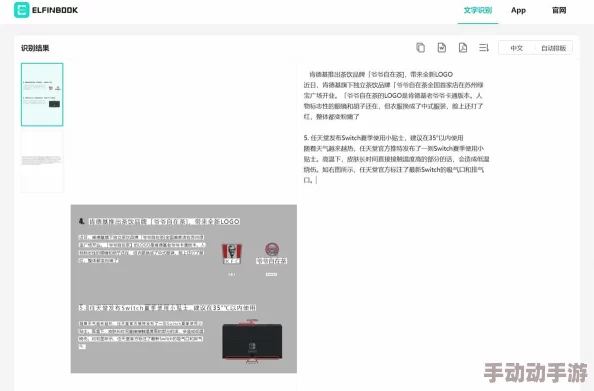Export result as Word document
The width and height of the screenshot is (594, 391).
[x=442, y=48]
